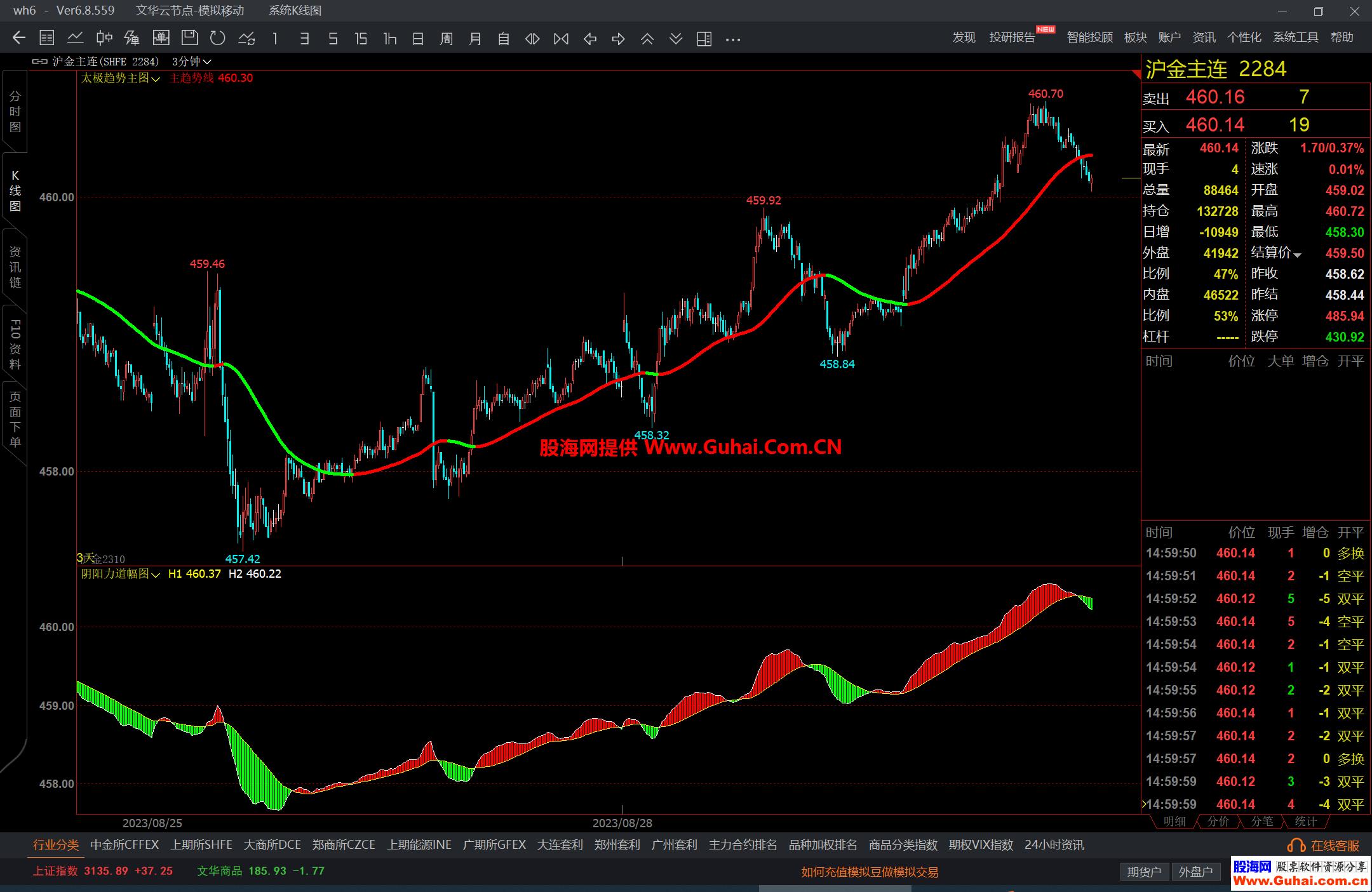Click the save floppy disk icon
Viewport: 1372px width, 892px height.
(x=189, y=38)
